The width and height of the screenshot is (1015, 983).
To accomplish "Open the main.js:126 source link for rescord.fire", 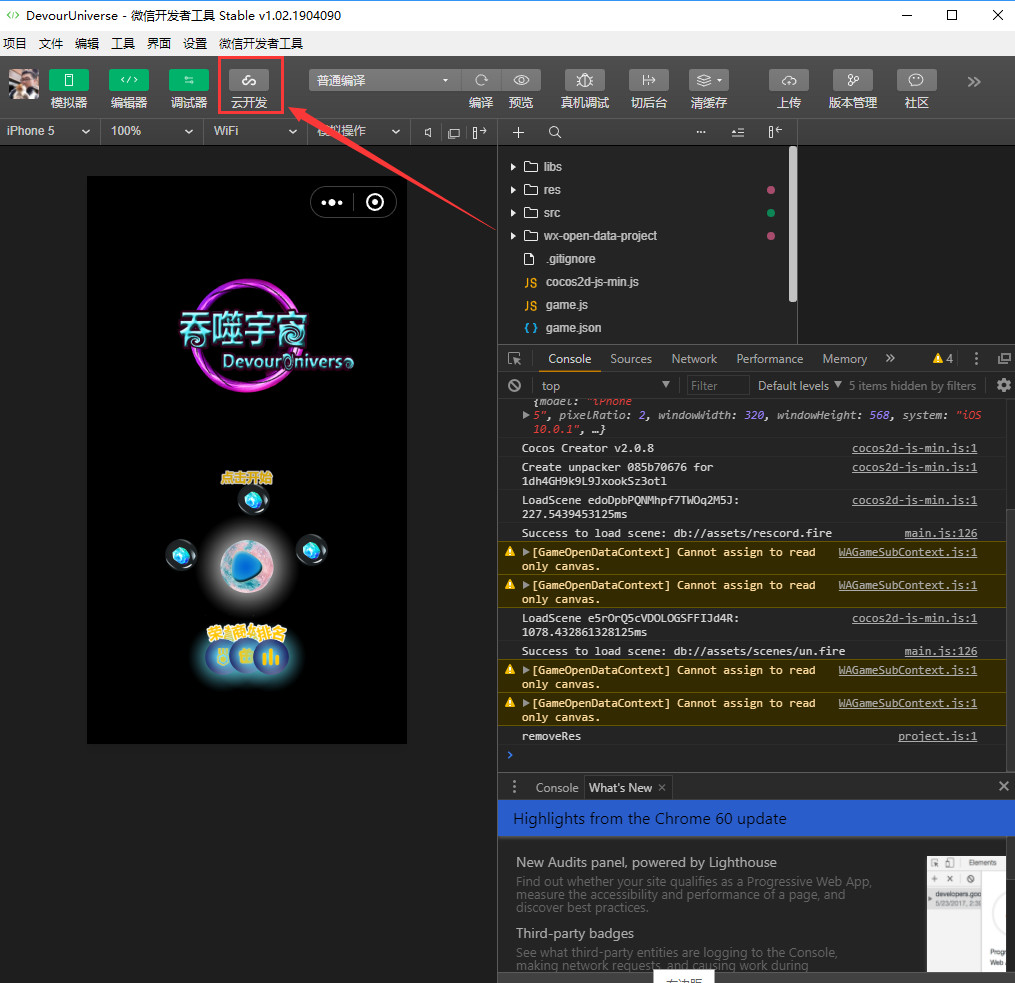I will coord(941,533).
